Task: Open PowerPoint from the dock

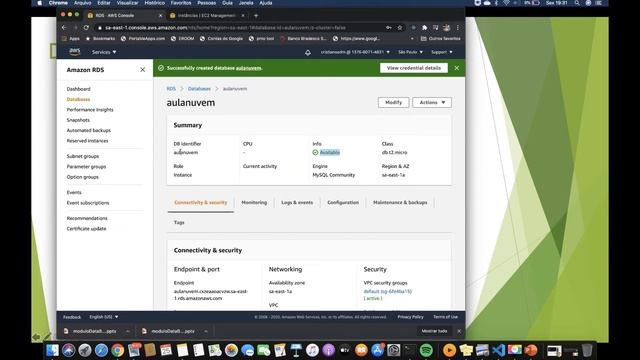Action: pyautogui.click(x=531, y=350)
